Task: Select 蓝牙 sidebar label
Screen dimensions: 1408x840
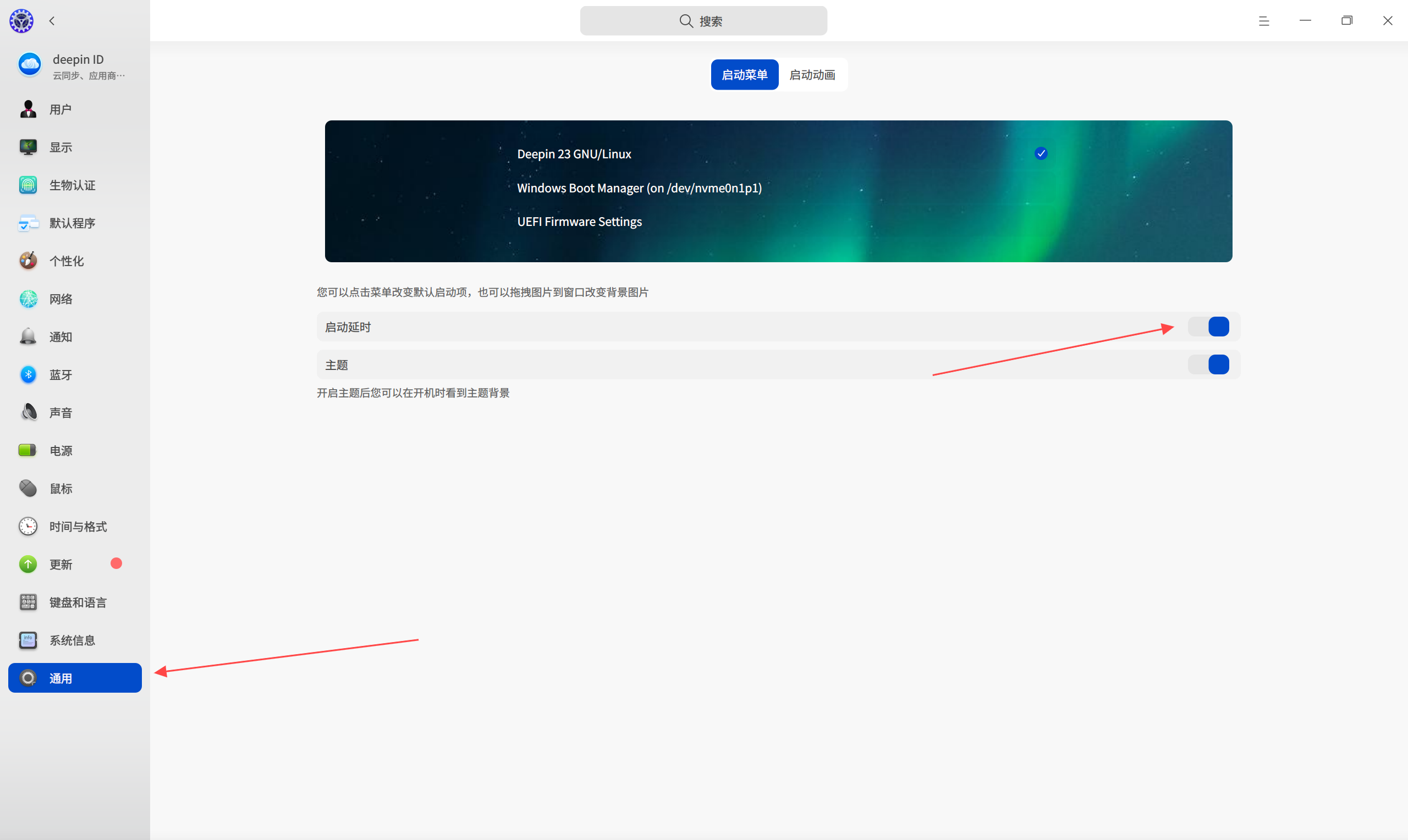Action: (61, 375)
